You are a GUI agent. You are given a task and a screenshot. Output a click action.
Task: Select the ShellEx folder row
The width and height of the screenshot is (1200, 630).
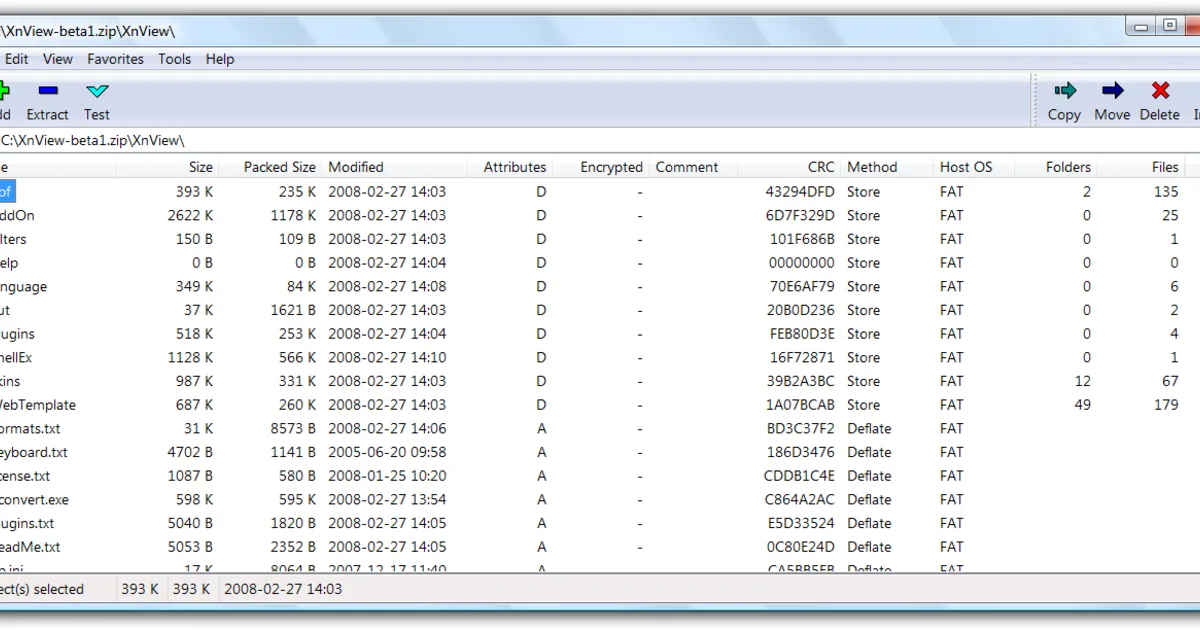(x=600, y=357)
